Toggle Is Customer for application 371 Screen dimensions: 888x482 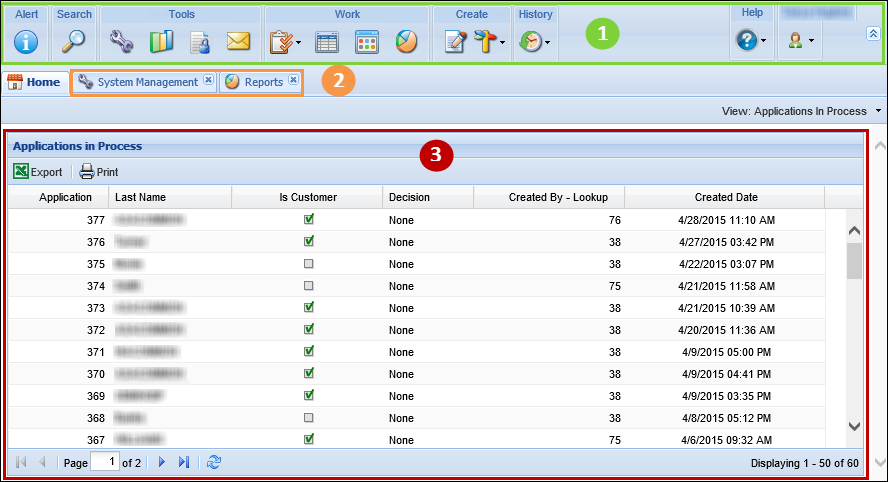point(309,351)
